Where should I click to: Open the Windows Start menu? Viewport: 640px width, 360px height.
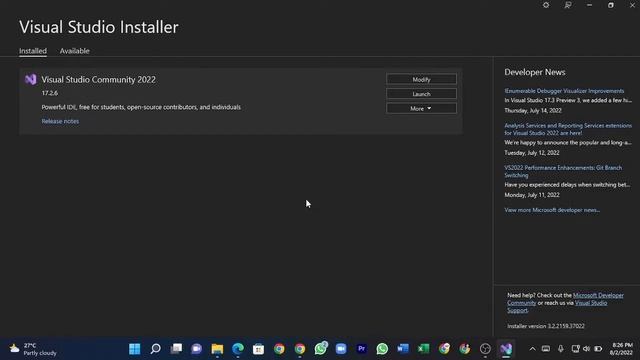[135, 349]
